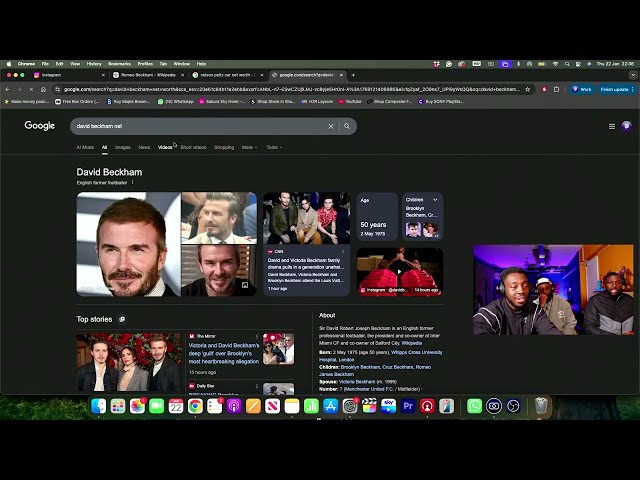Open The Mirror story about Victoria and David
The width and height of the screenshot is (640, 480).
pyautogui.click(x=224, y=353)
